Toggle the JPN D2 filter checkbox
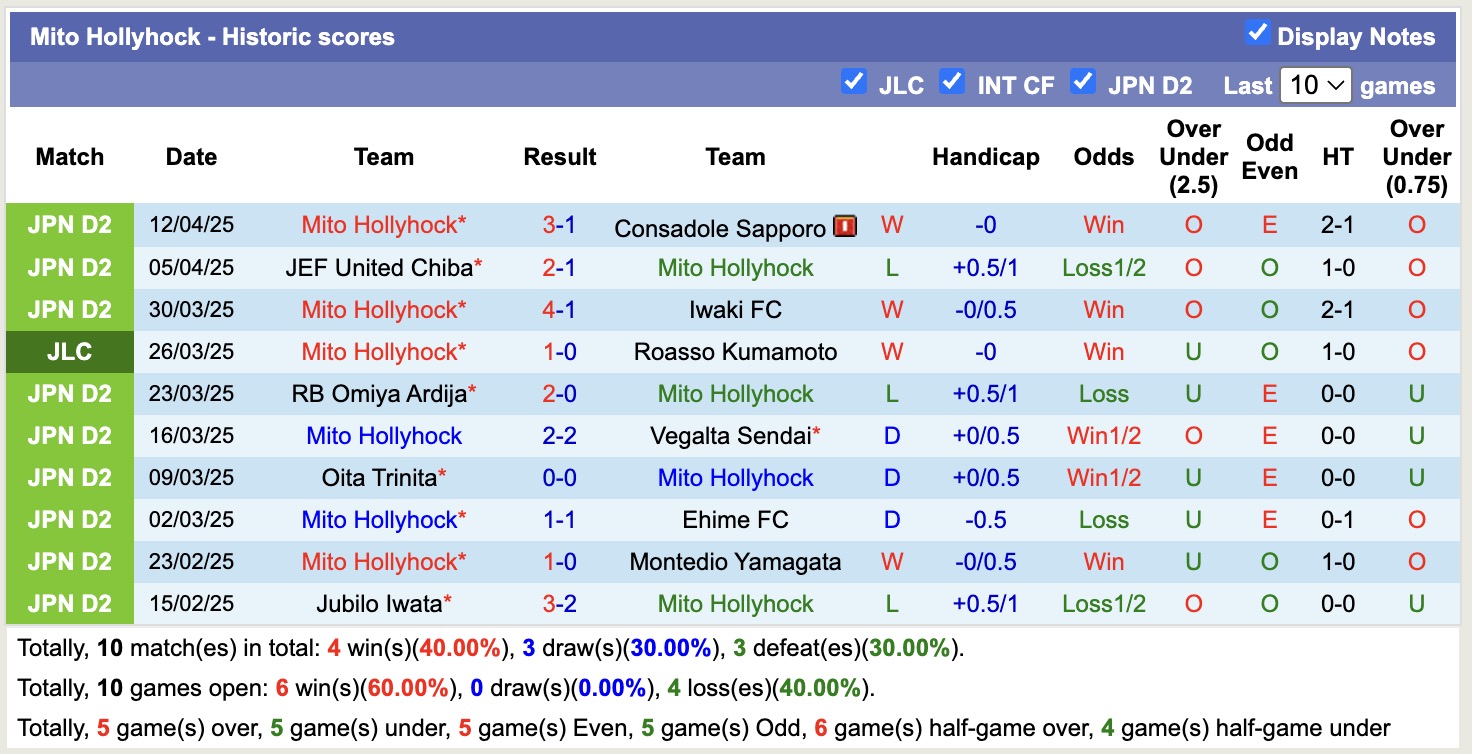The width and height of the screenshot is (1472, 754). coord(1083,83)
